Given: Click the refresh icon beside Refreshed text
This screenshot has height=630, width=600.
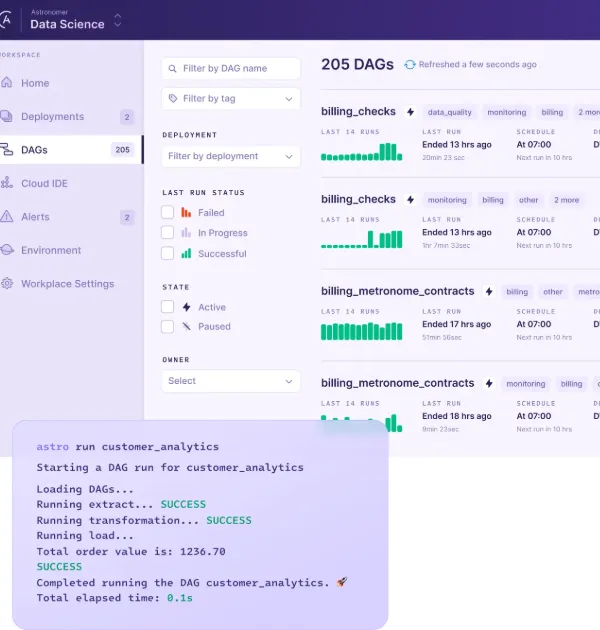Looking at the screenshot, I should [410, 64].
